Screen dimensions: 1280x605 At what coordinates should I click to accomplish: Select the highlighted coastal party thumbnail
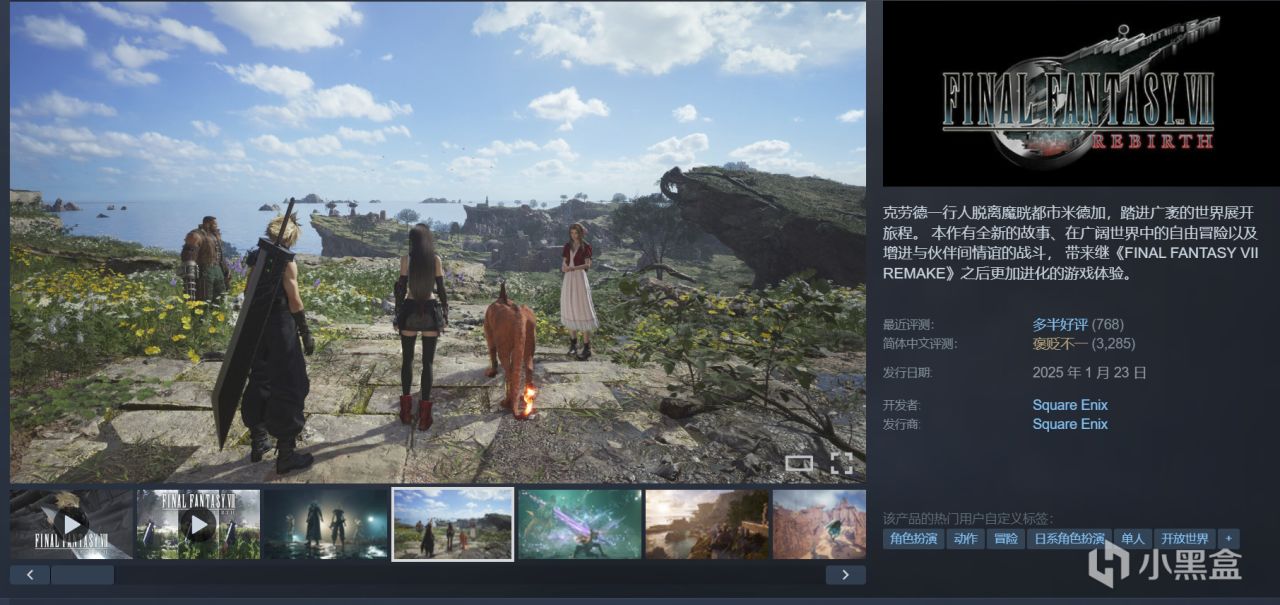point(453,524)
